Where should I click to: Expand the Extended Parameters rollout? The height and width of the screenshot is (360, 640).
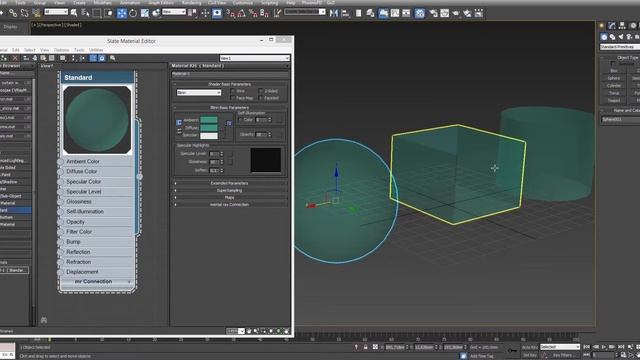point(229,183)
